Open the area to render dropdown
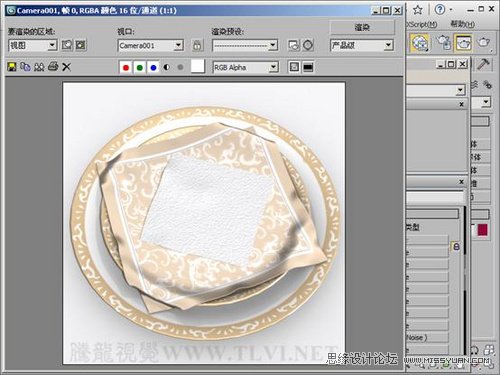 click(x=32, y=45)
